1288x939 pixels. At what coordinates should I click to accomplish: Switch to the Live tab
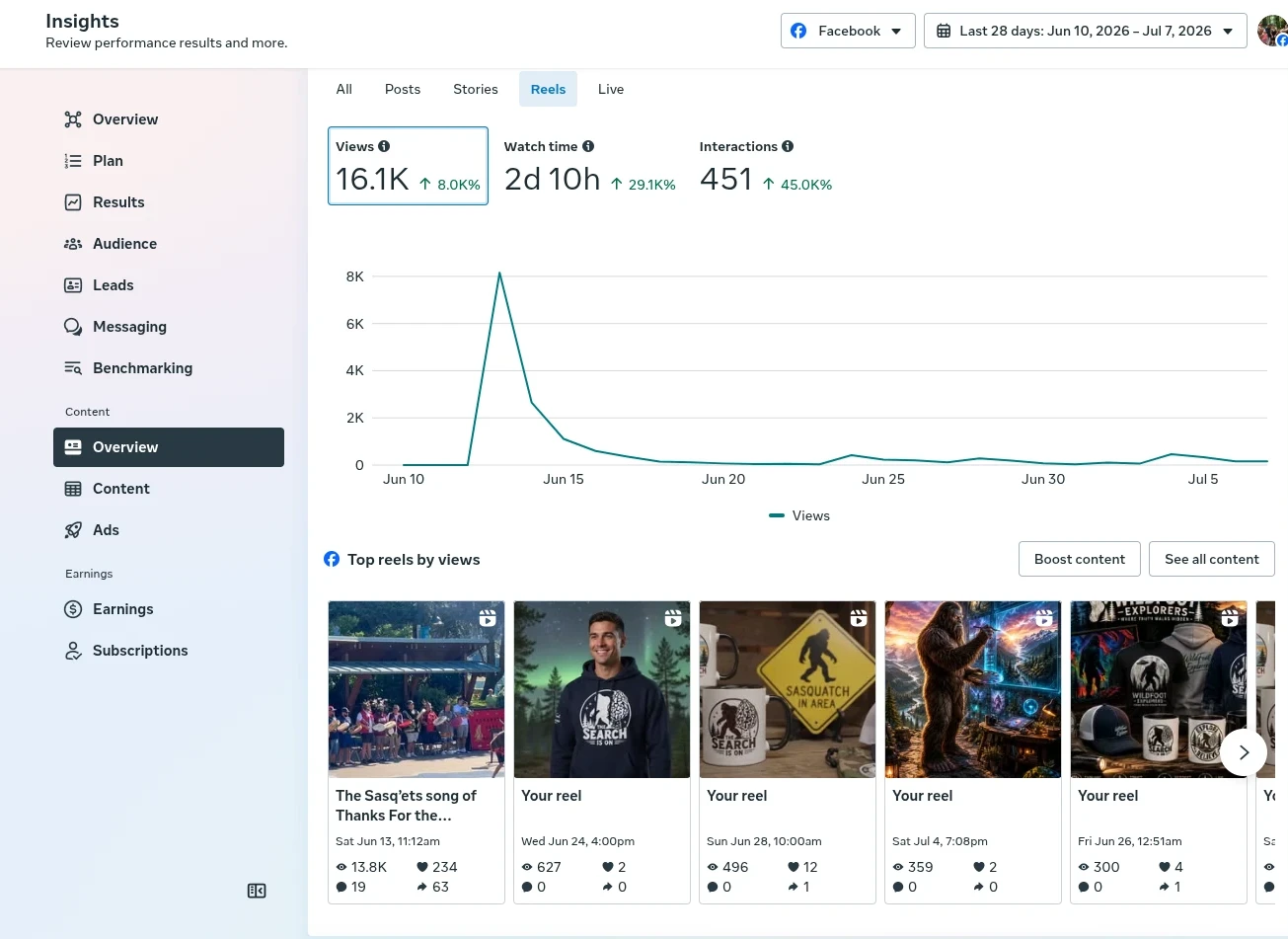pyautogui.click(x=611, y=89)
